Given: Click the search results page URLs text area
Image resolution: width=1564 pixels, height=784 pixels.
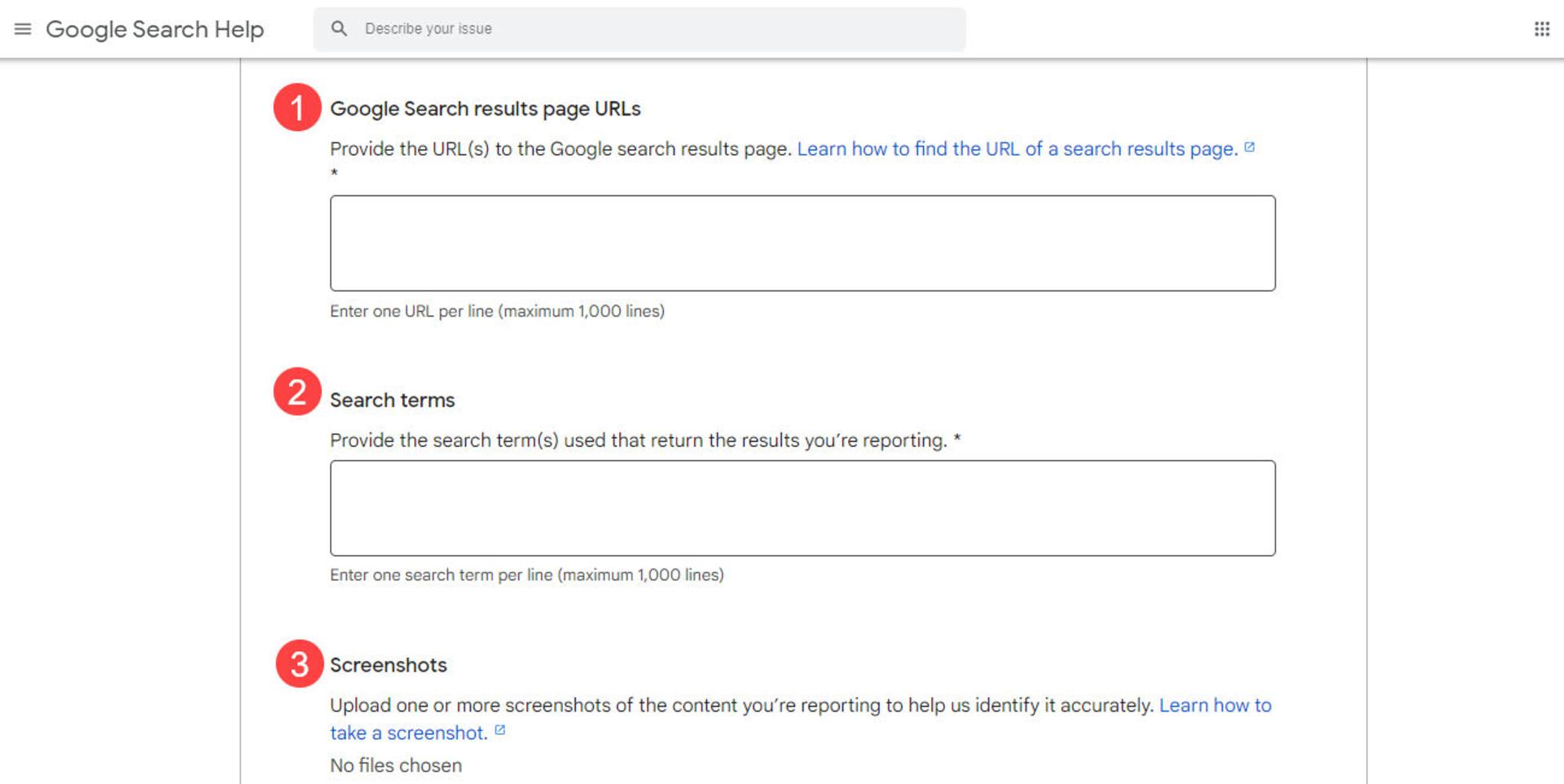Looking at the screenshot, I should [802, 243].
